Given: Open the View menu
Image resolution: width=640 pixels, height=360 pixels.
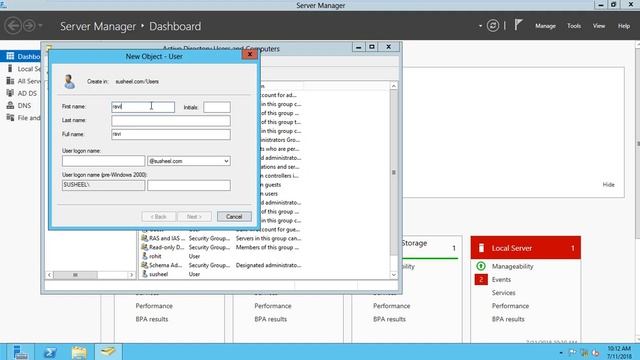Looking at the screenshot, I should coord(599,26).
